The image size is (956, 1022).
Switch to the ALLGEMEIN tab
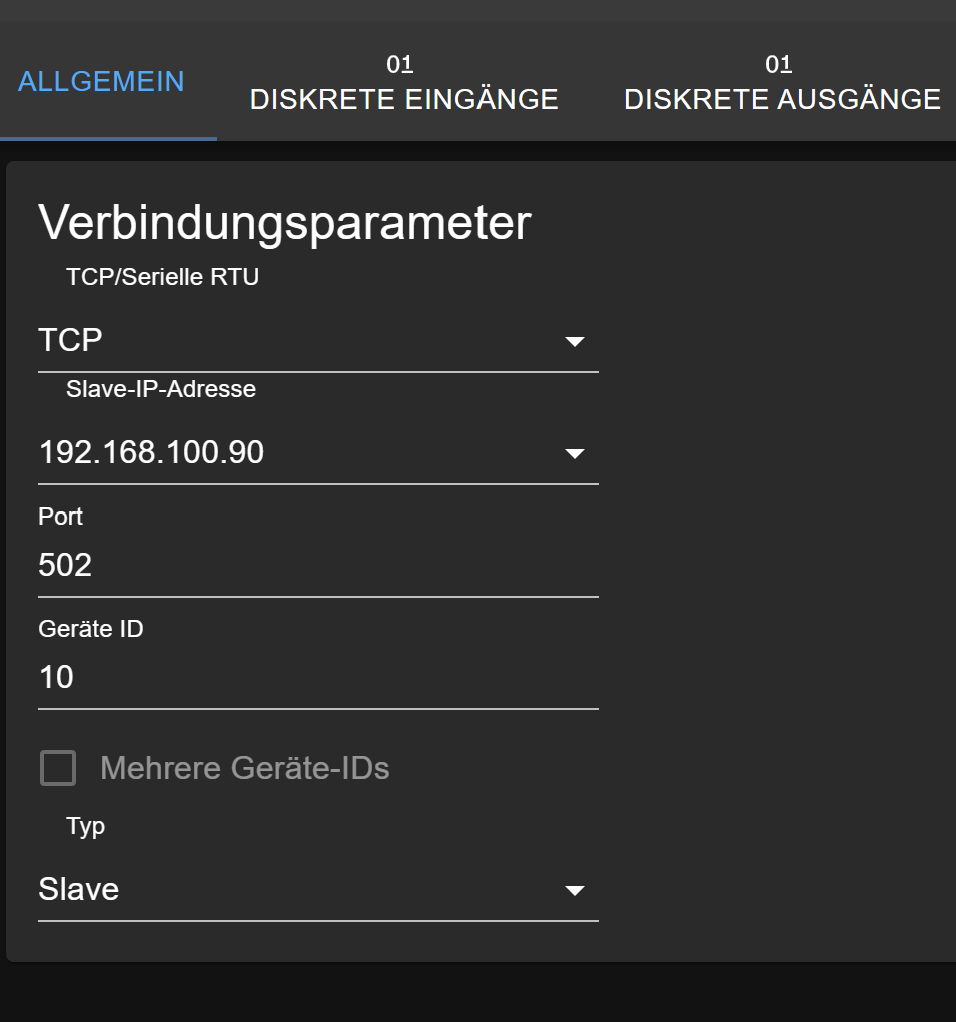101,81
